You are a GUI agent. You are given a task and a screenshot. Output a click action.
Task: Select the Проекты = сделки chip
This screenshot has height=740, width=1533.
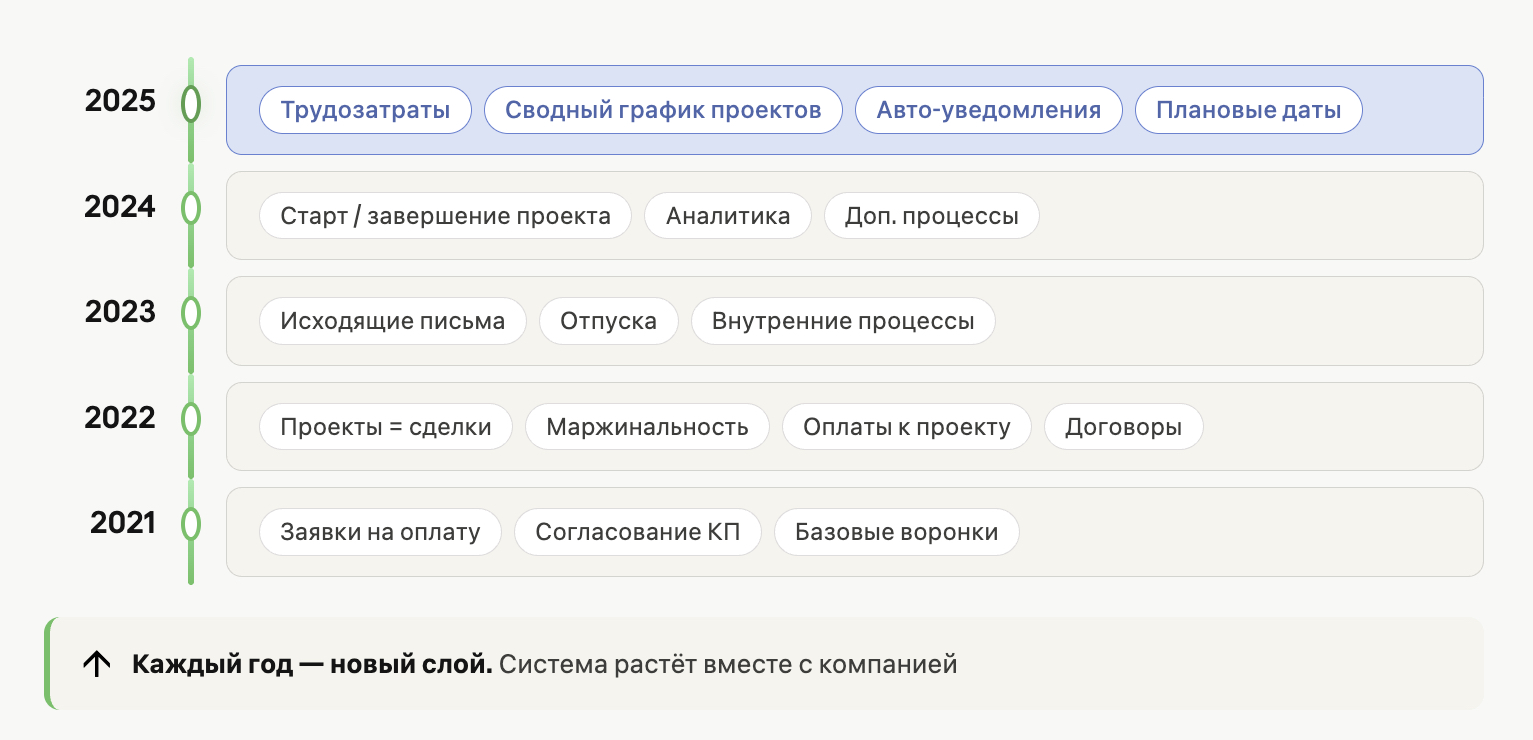coord(386,427)
